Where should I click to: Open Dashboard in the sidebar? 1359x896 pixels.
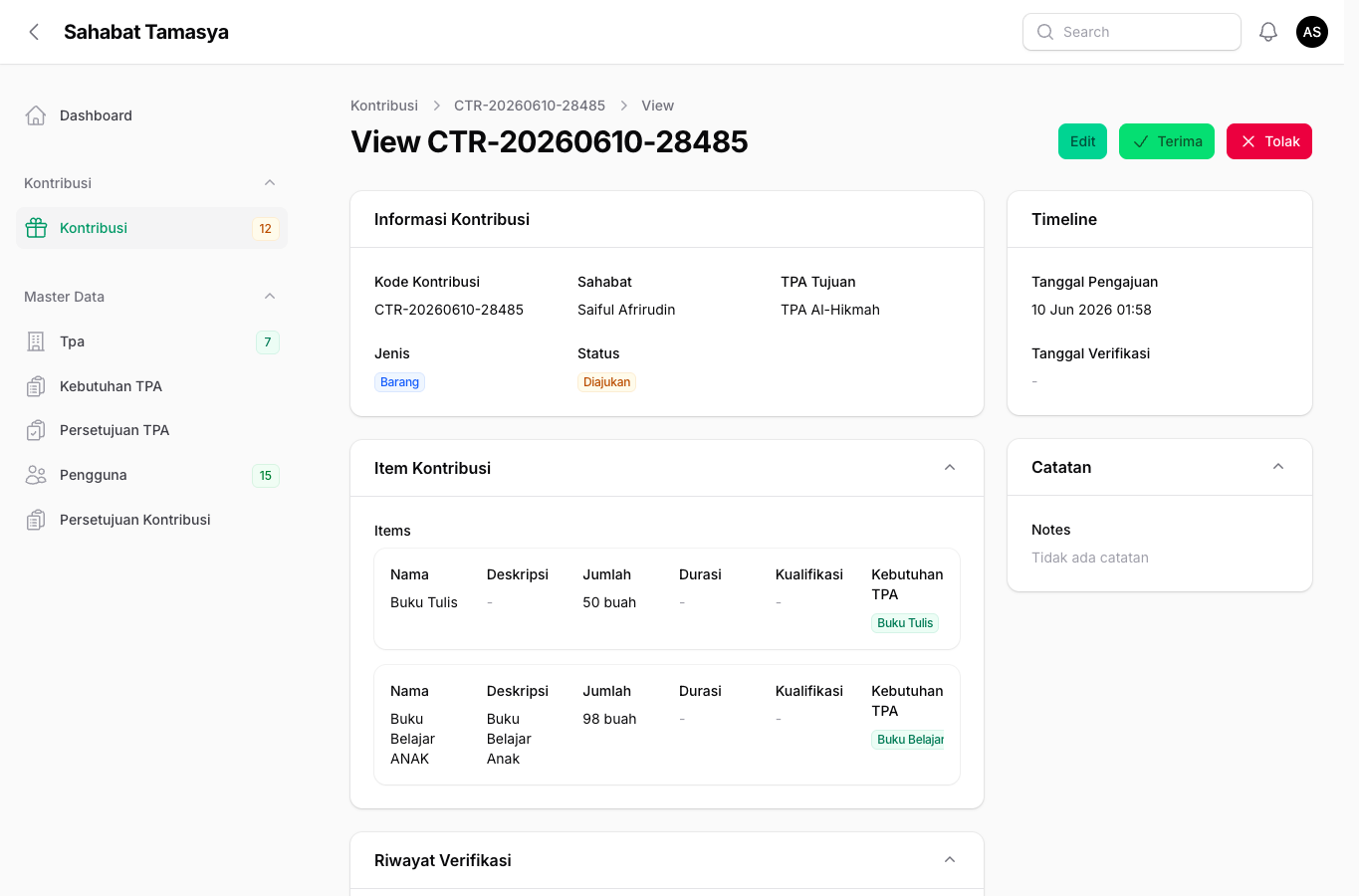151,115
